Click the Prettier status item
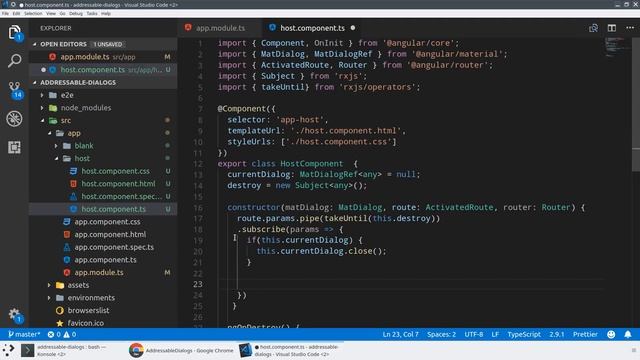This screenshot has height=360, width=640. tap(585, 334)
